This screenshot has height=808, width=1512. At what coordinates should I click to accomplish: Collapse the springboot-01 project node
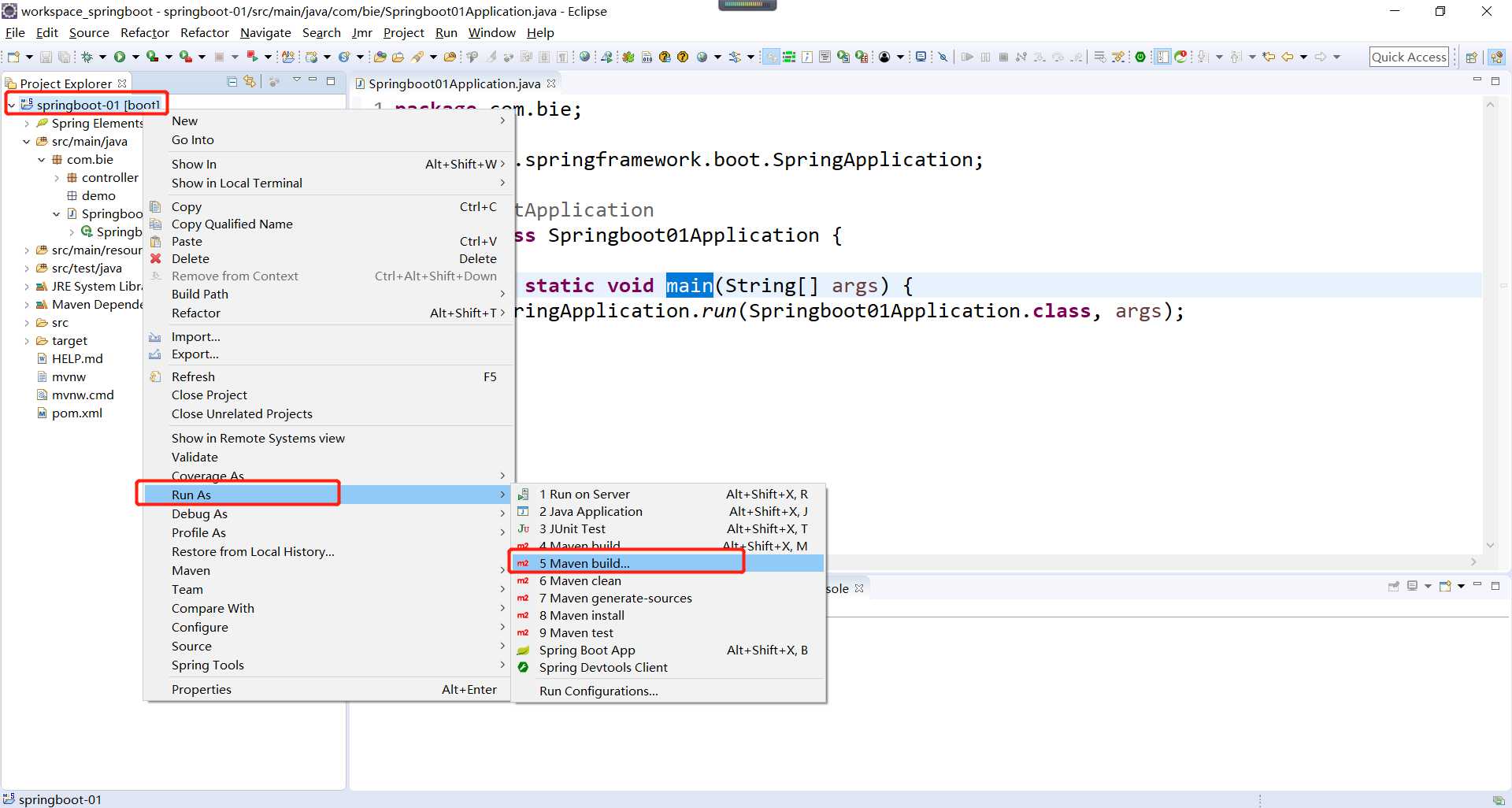click(12, 105)
